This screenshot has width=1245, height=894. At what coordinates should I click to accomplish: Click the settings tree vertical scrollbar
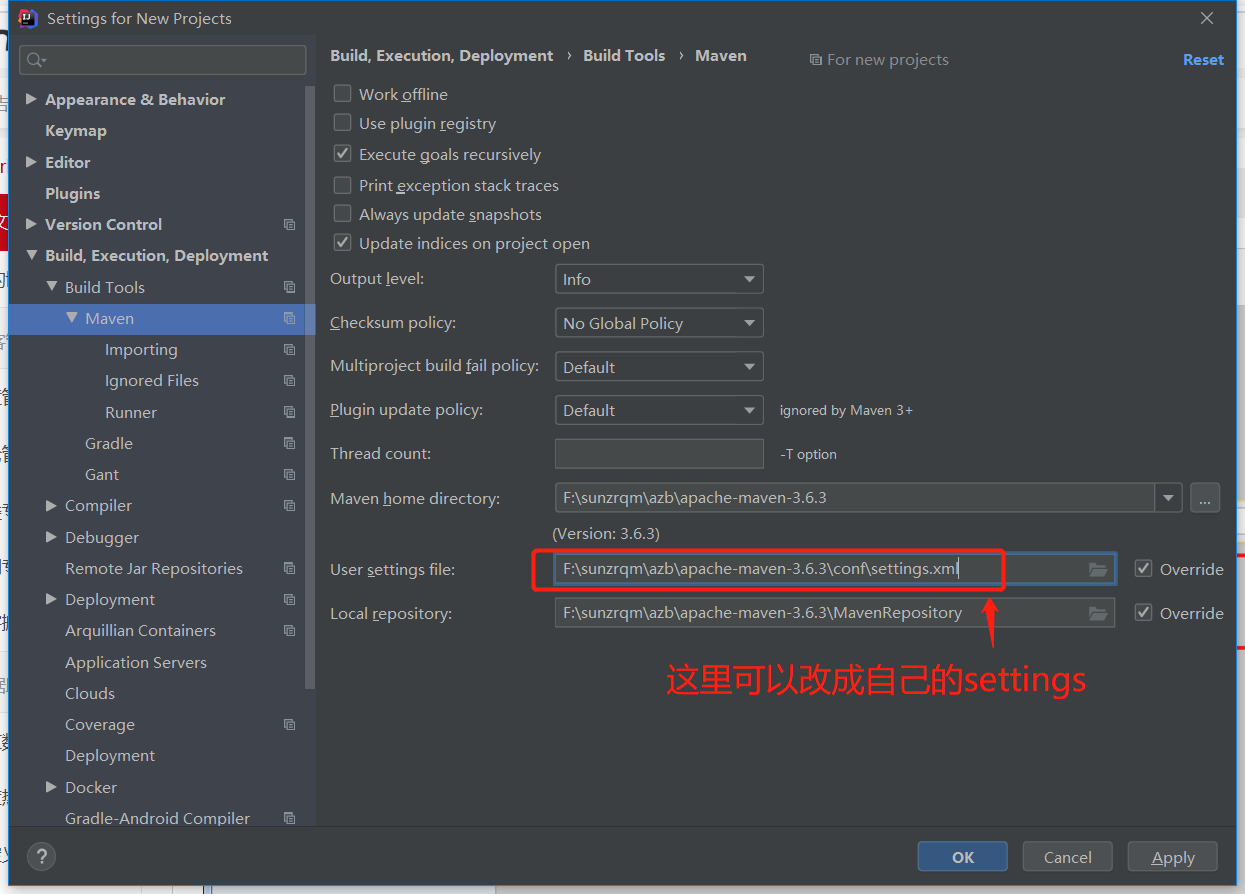310,385
